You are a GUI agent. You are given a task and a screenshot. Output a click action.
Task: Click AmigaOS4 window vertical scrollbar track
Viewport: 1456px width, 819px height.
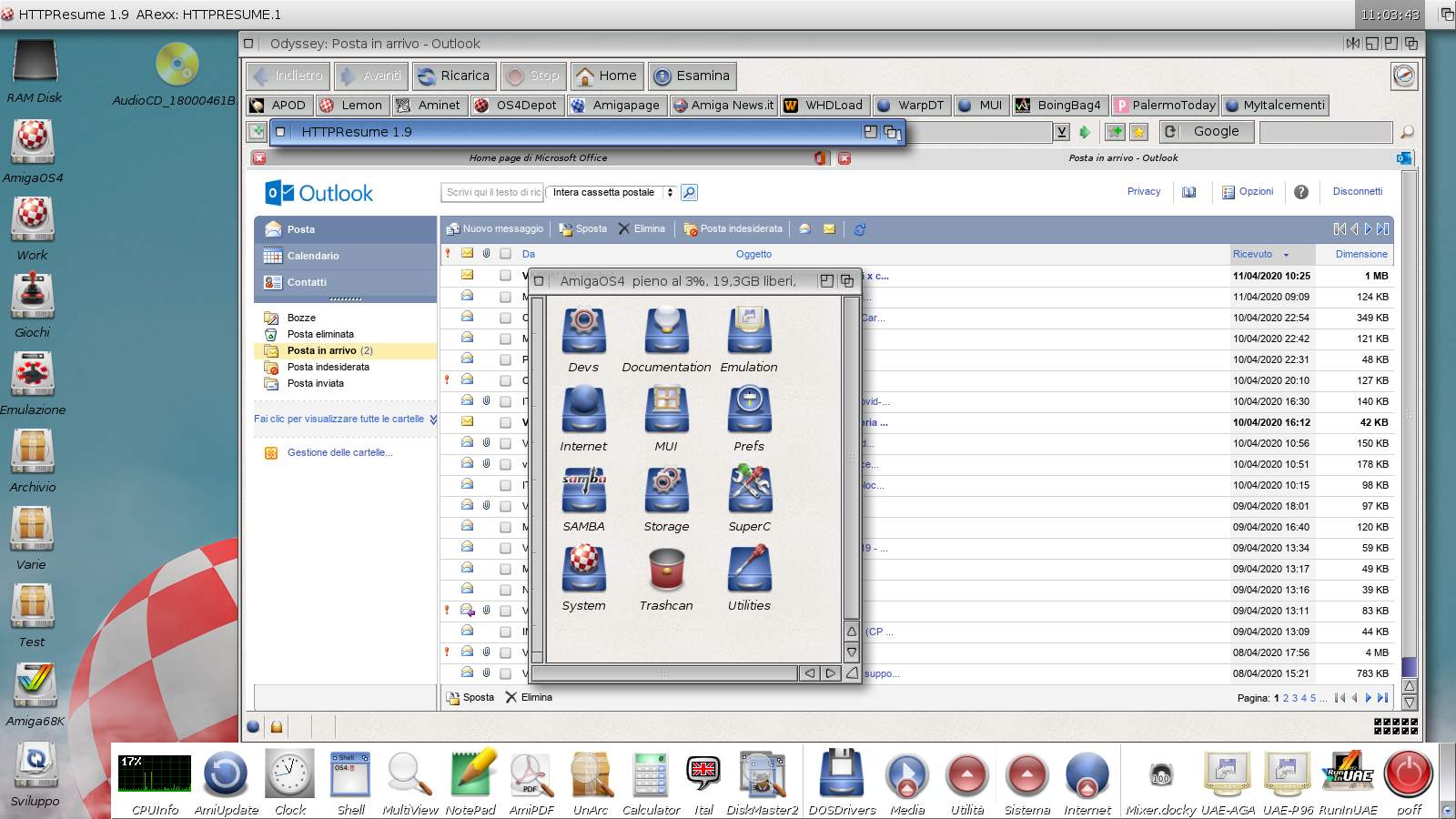852,458
